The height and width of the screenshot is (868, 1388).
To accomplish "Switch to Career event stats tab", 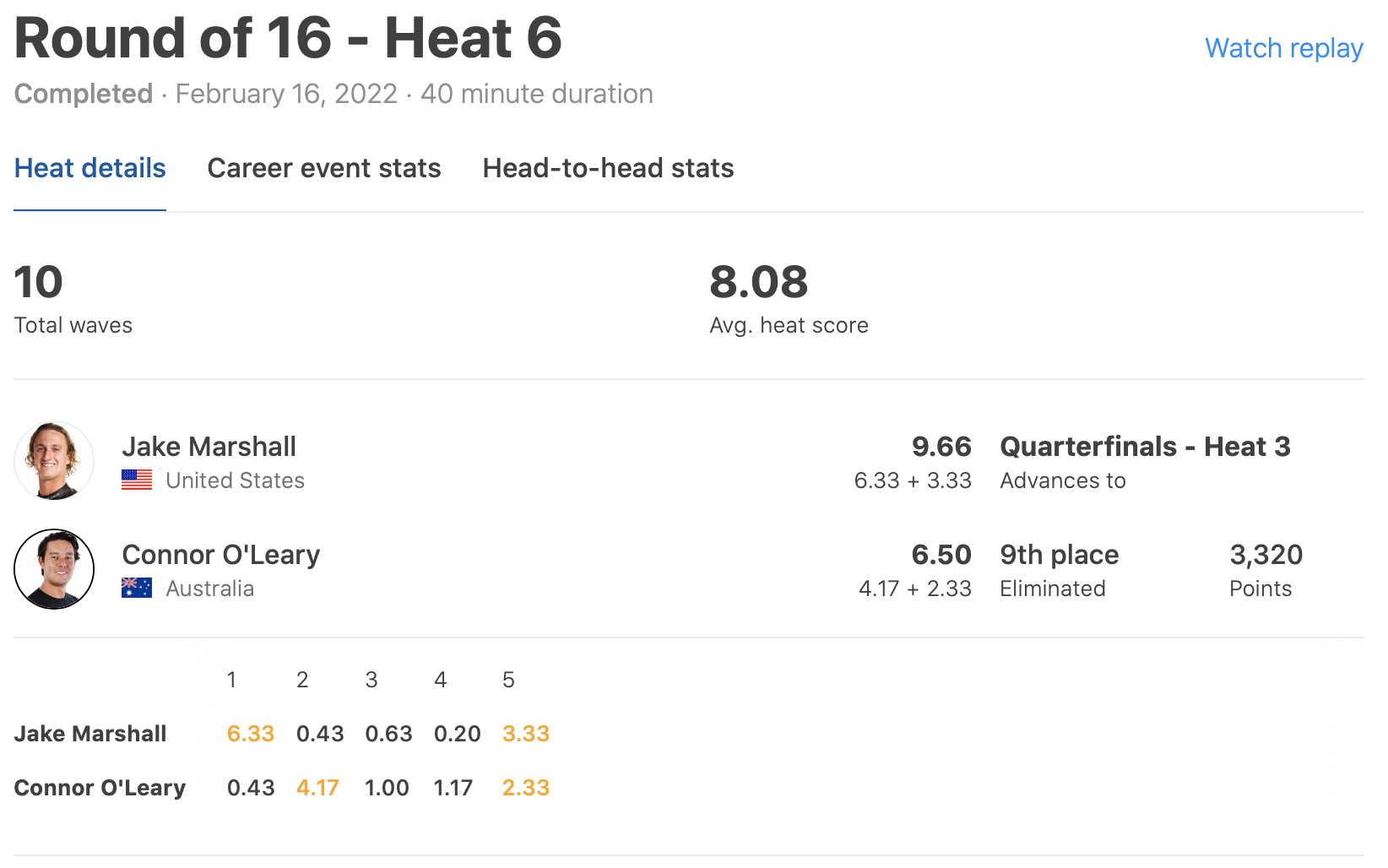I will [324, 168].
